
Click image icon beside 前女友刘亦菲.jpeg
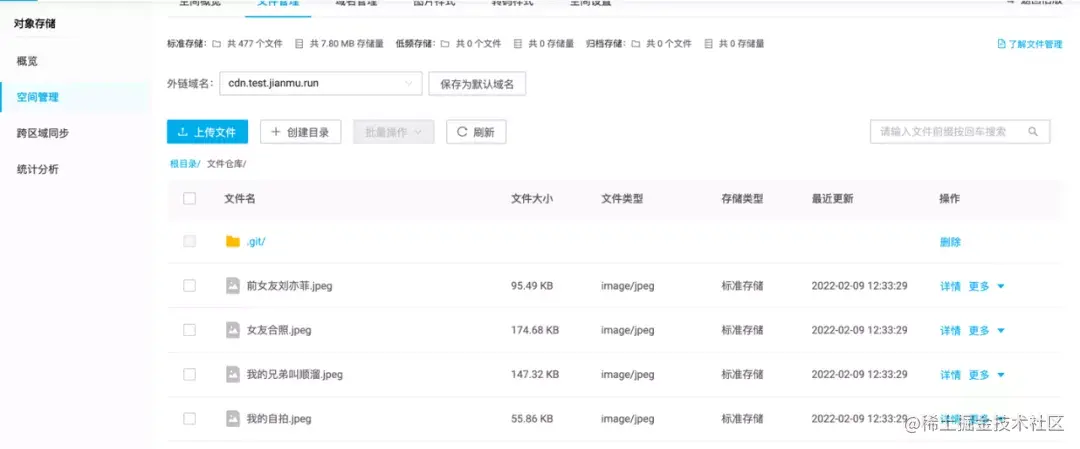pyautogui.click(x=233, y=286)
